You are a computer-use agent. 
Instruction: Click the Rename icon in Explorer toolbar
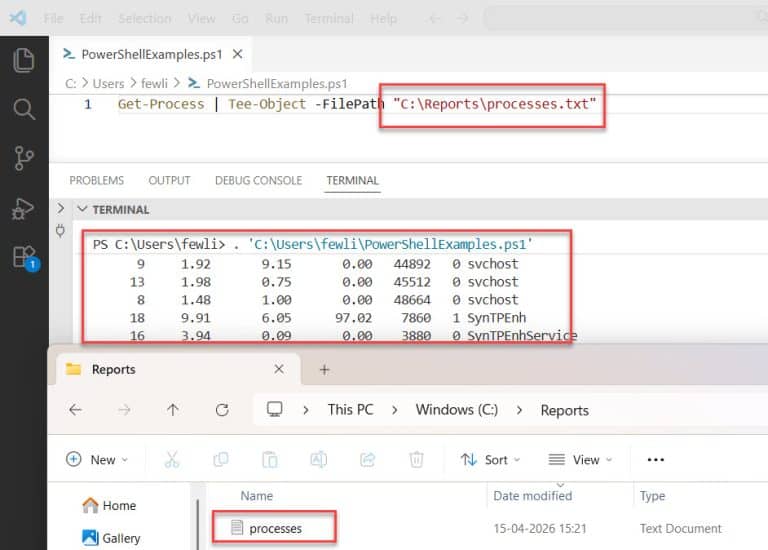pos(318,459)
